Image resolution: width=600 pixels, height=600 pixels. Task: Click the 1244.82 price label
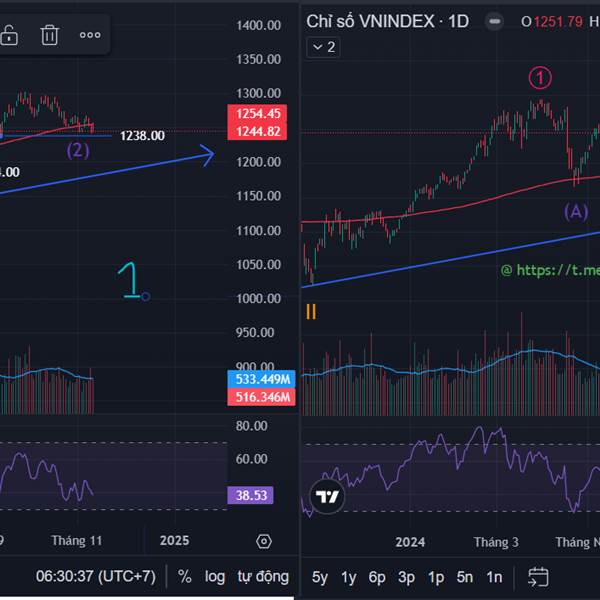[257, 131]
